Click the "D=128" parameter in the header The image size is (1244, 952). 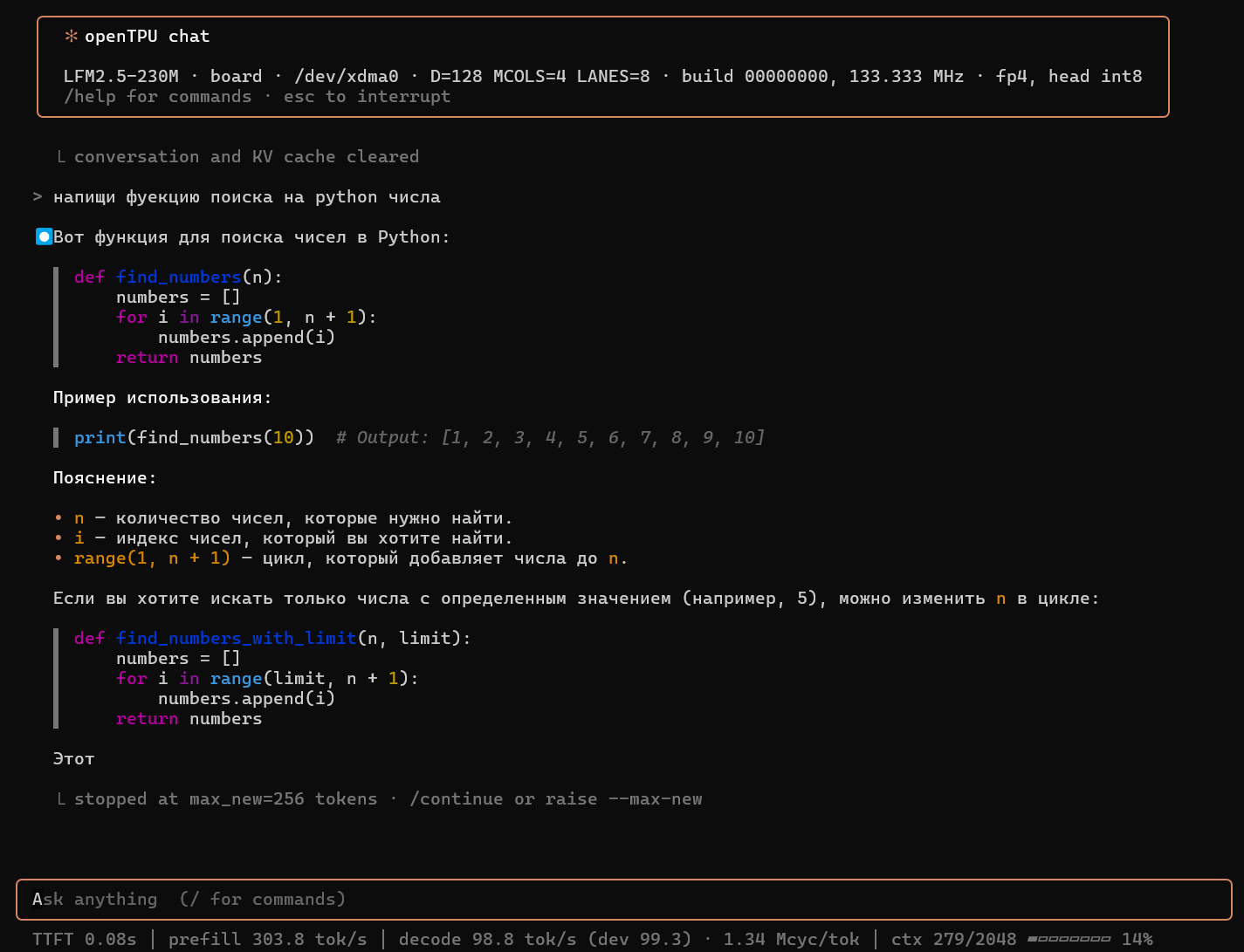tap(457, 77)
